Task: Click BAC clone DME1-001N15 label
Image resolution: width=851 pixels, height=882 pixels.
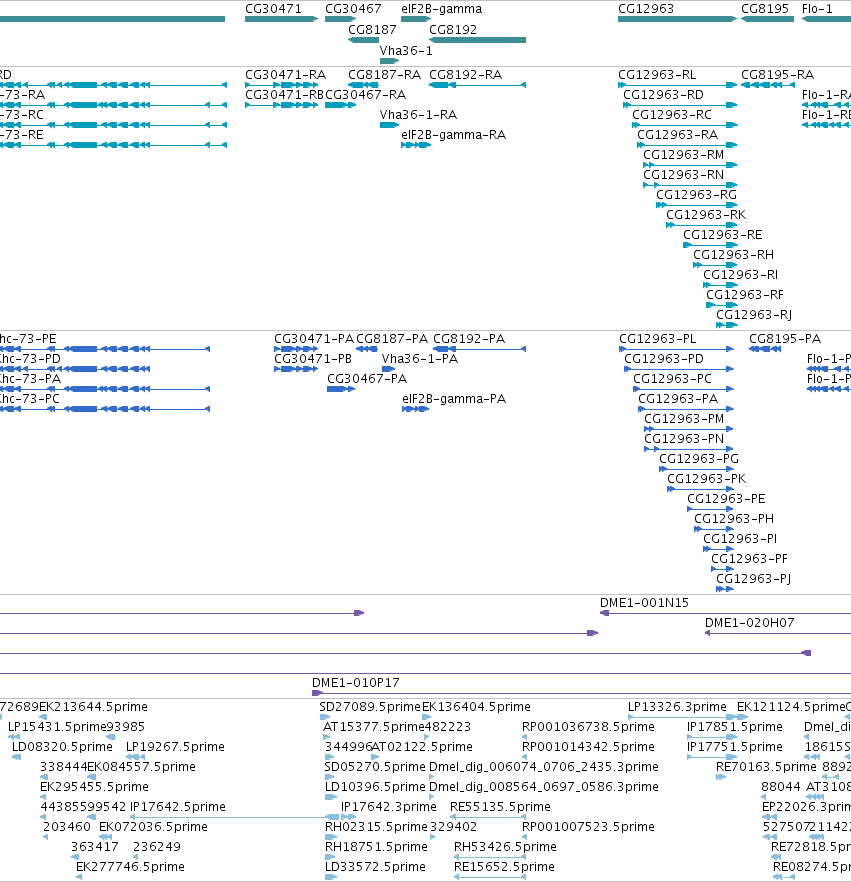Action: pos(644,603)
